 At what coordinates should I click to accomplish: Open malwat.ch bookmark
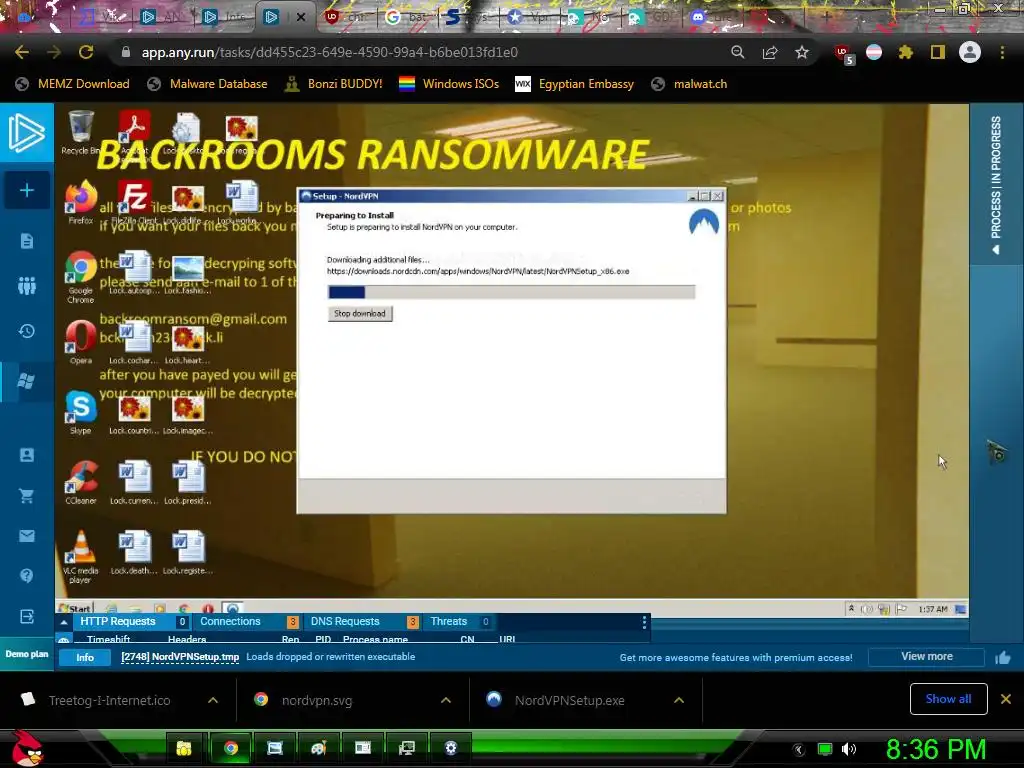coord(690,84)
